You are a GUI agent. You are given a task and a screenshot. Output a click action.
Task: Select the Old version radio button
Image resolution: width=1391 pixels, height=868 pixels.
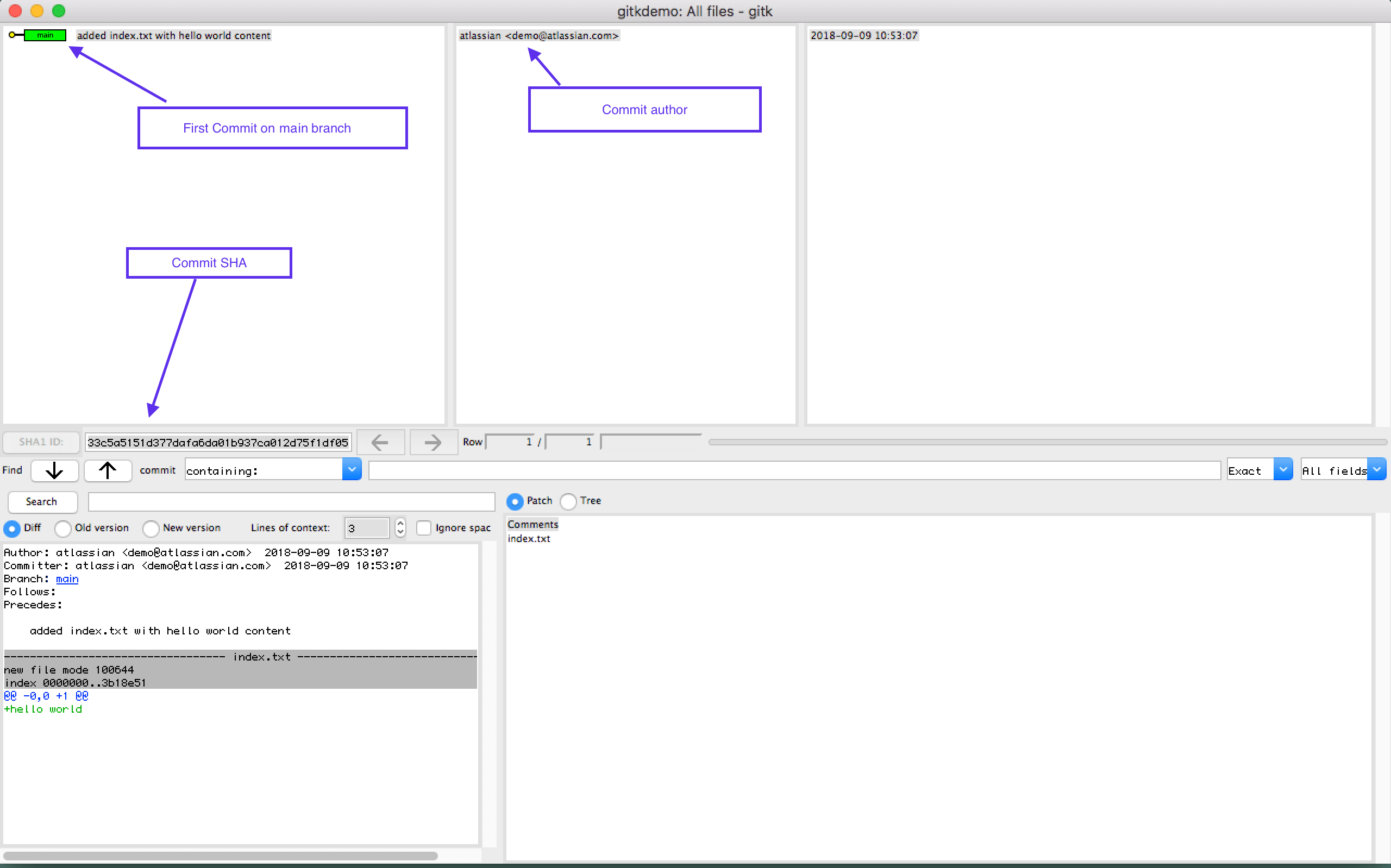tap(62, 528)
